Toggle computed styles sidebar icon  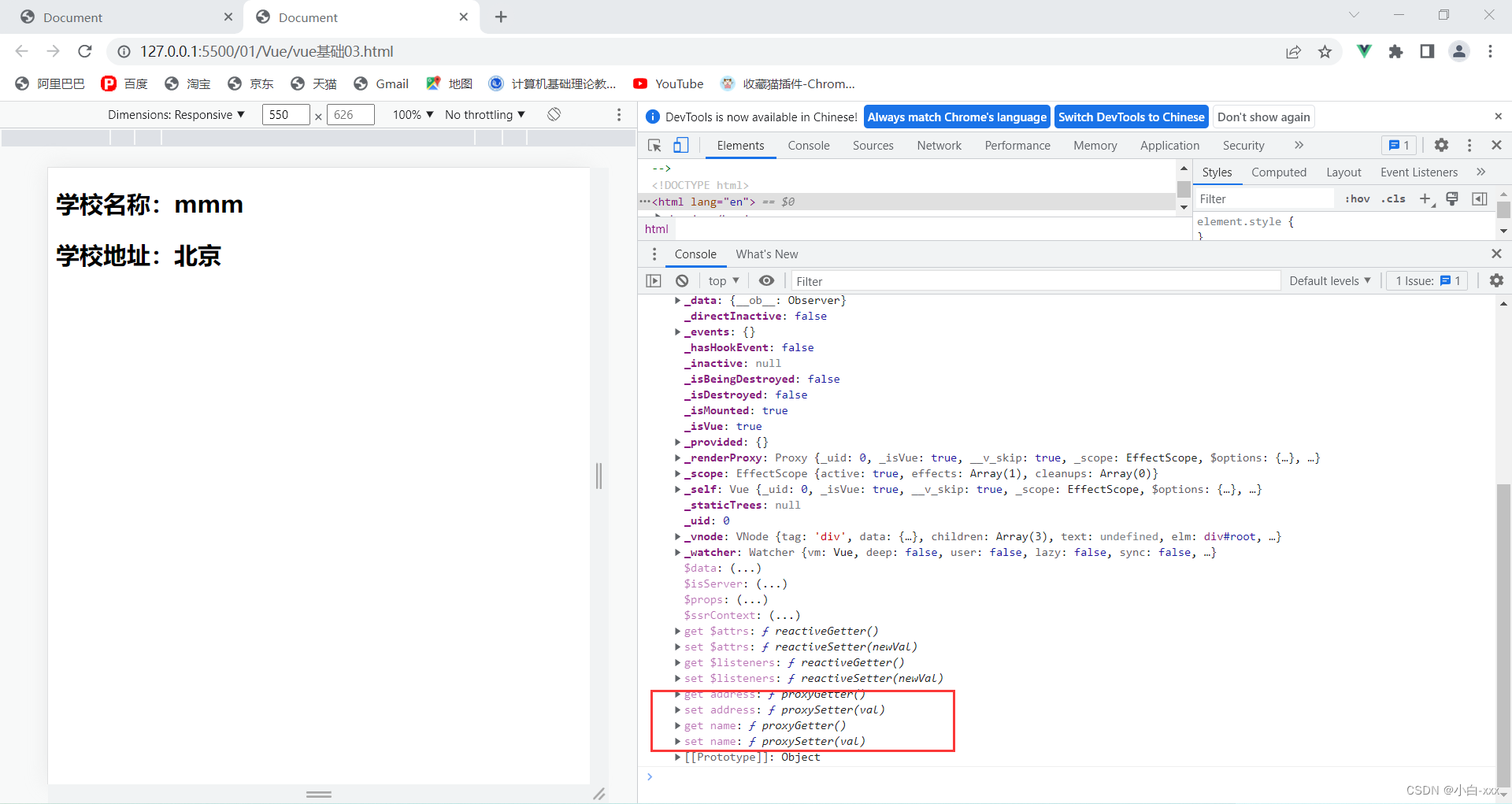tap(1480, 198)
